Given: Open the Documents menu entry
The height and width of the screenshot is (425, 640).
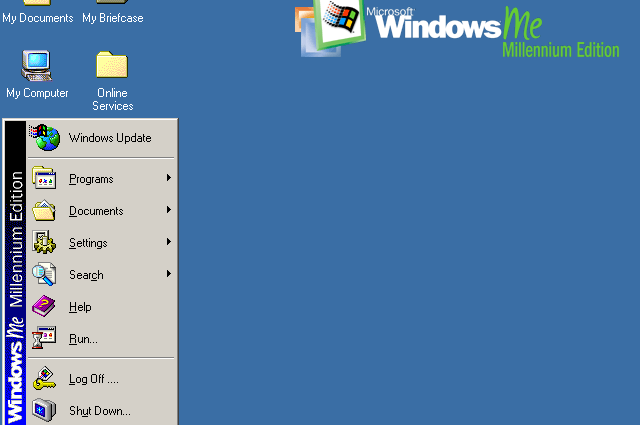Looking at the screenshot, I should coord(96,211).
